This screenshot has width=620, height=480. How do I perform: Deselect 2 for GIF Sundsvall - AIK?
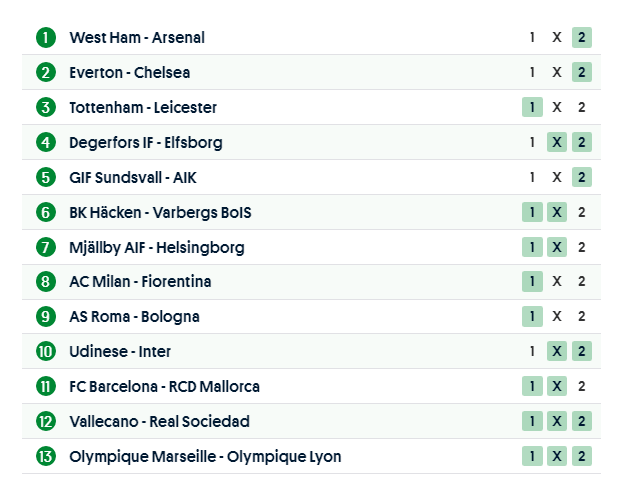point(582,177)
